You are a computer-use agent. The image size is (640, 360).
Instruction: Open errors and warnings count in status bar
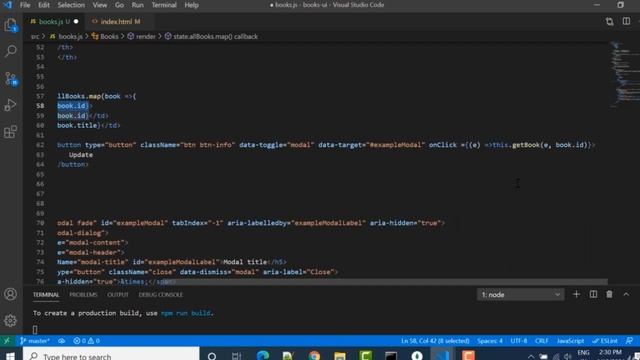click(x=86, y=341)
